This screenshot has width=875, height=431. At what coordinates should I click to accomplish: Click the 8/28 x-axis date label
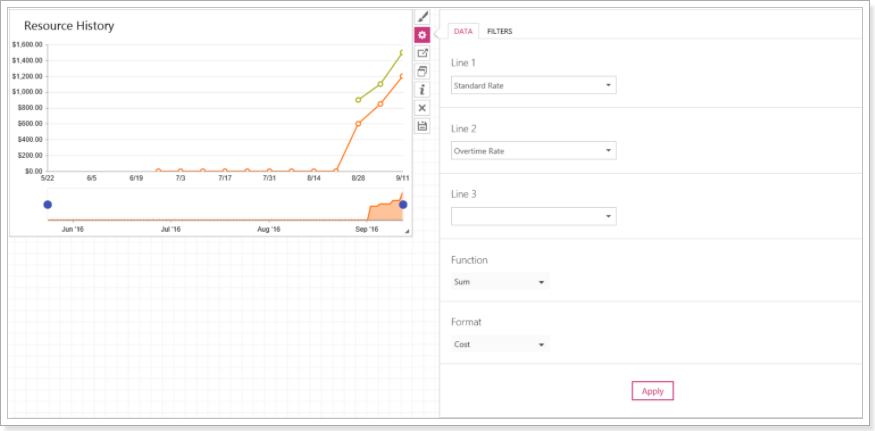click(x=358, y=178)
